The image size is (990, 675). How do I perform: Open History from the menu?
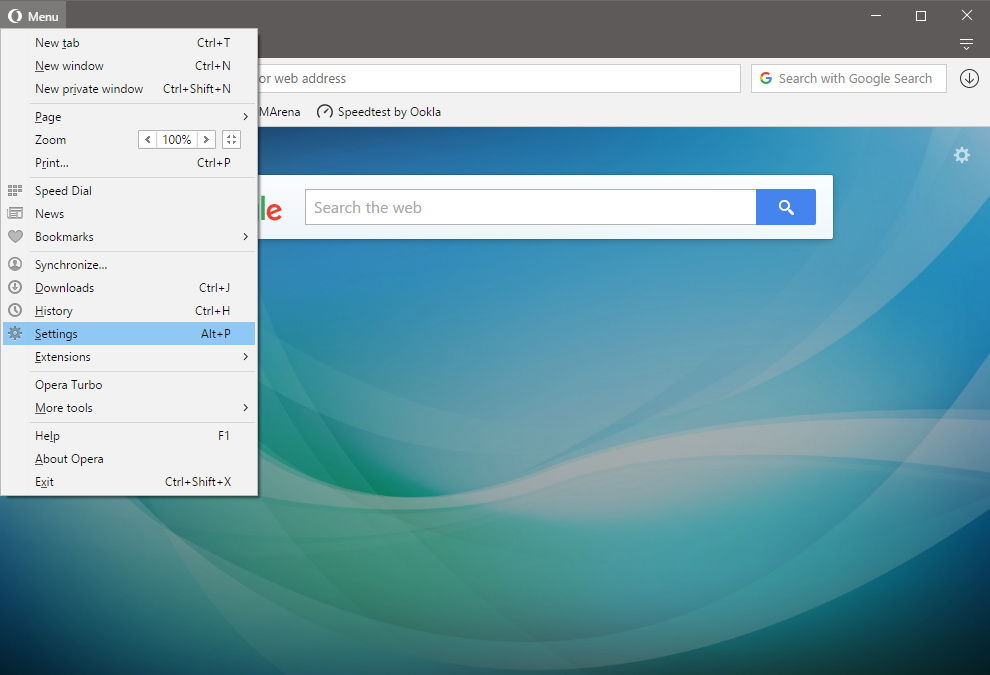[x=129, y=311]
